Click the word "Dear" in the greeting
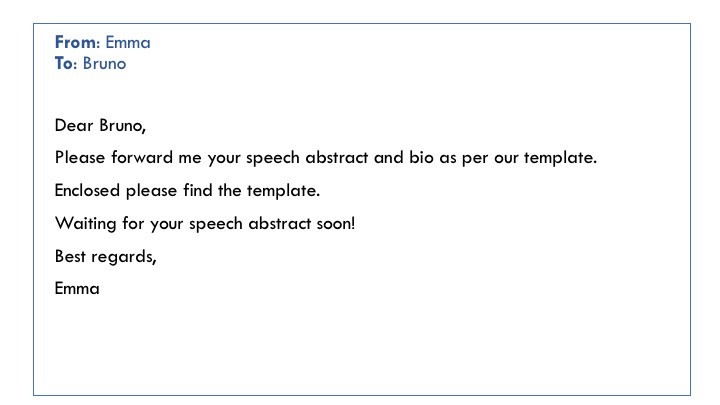Screen dimensions: 720x405 [x=74, y=125]
